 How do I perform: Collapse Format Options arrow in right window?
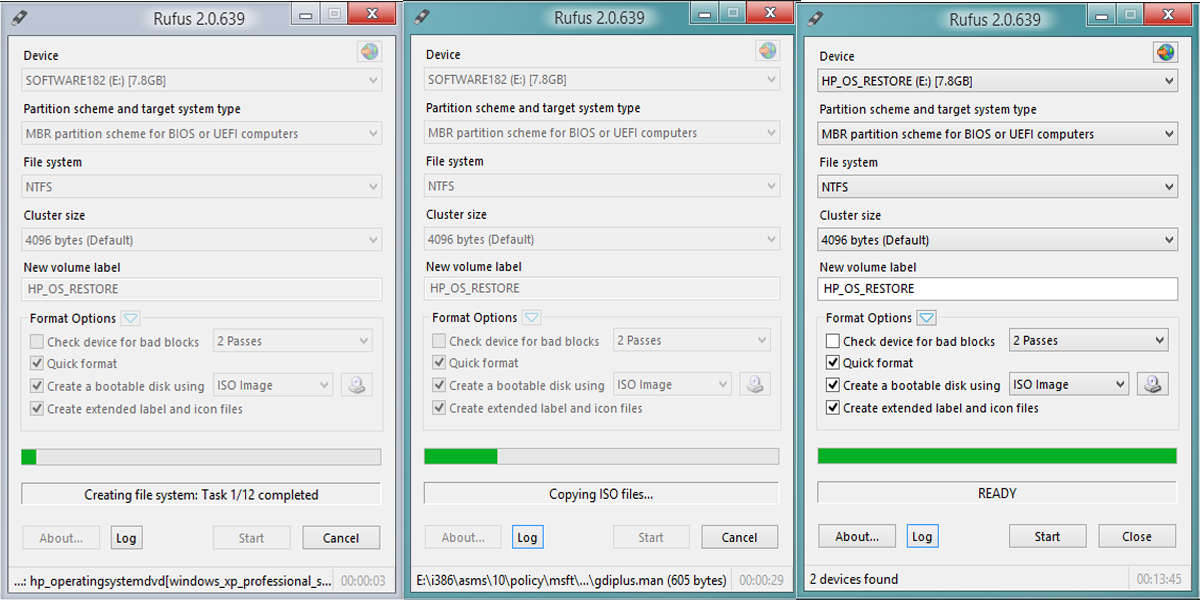click(x=927, y=318)
